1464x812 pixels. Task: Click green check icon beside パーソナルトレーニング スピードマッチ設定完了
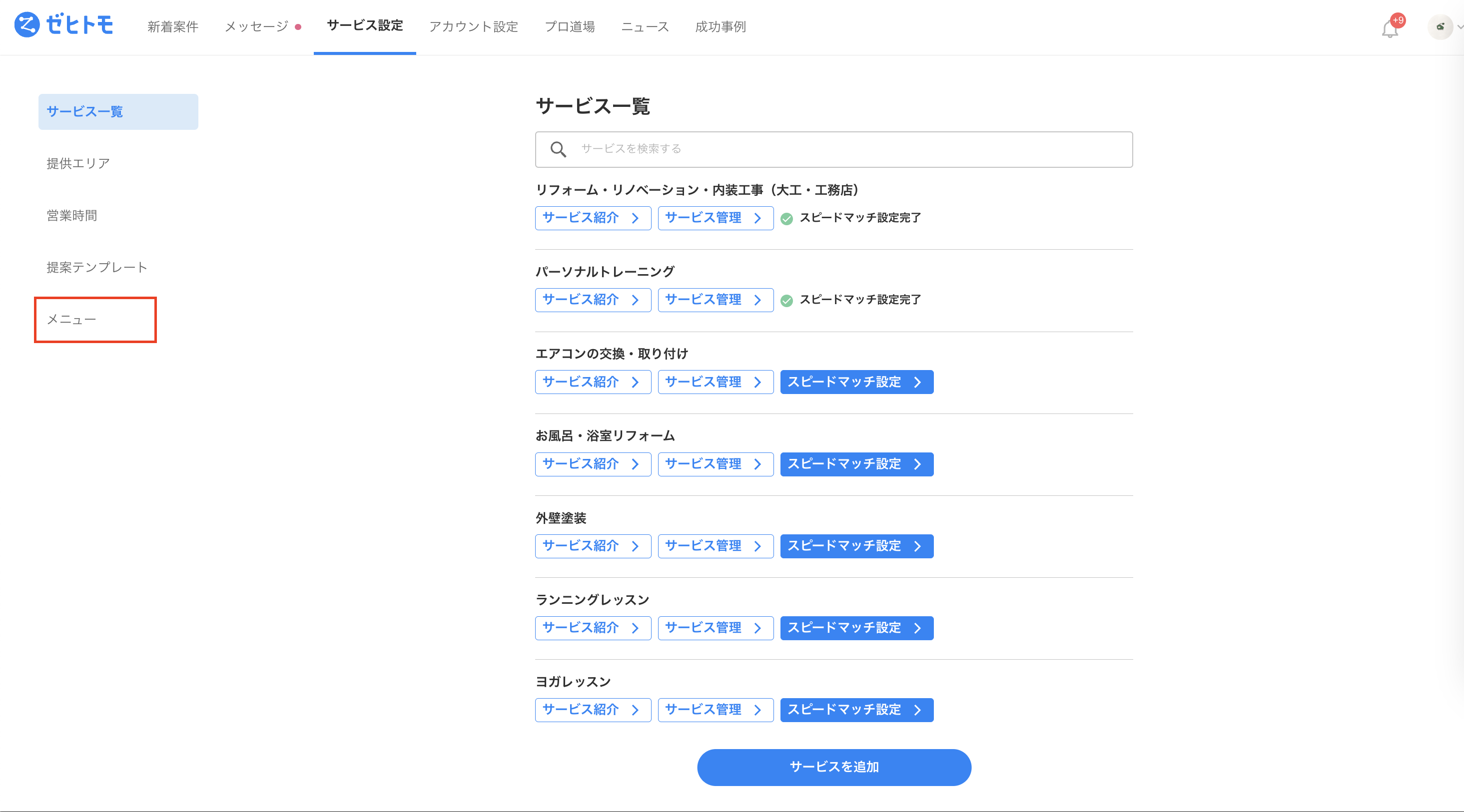(786, 301)
